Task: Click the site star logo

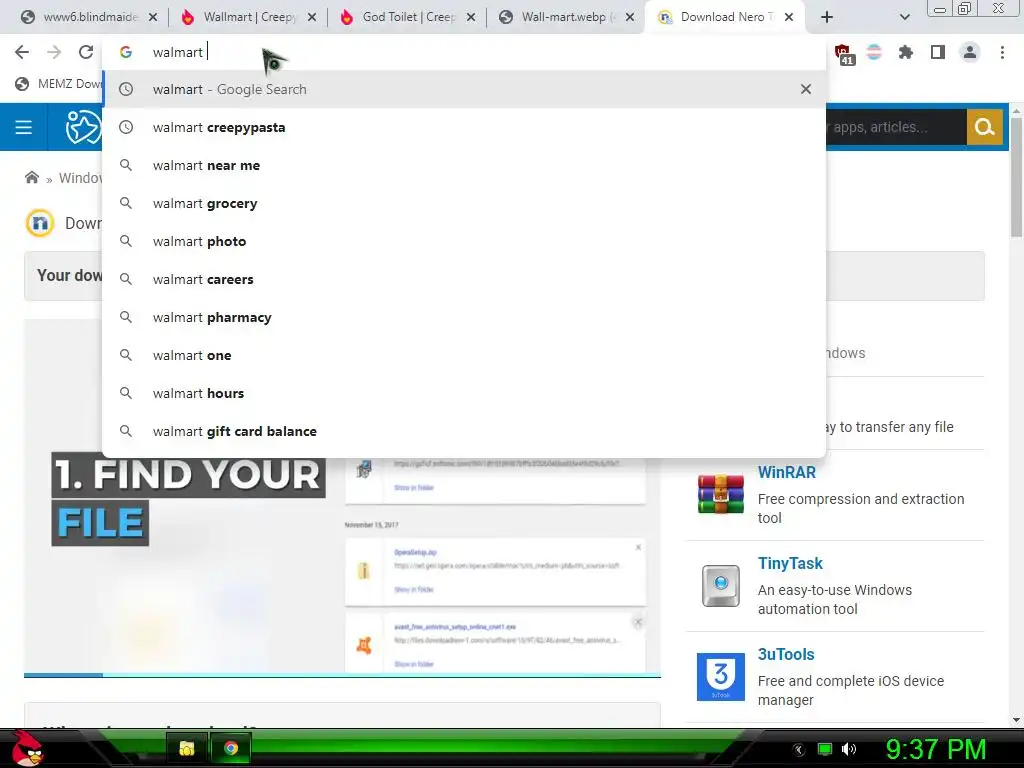Action: [x=83, y=127]
